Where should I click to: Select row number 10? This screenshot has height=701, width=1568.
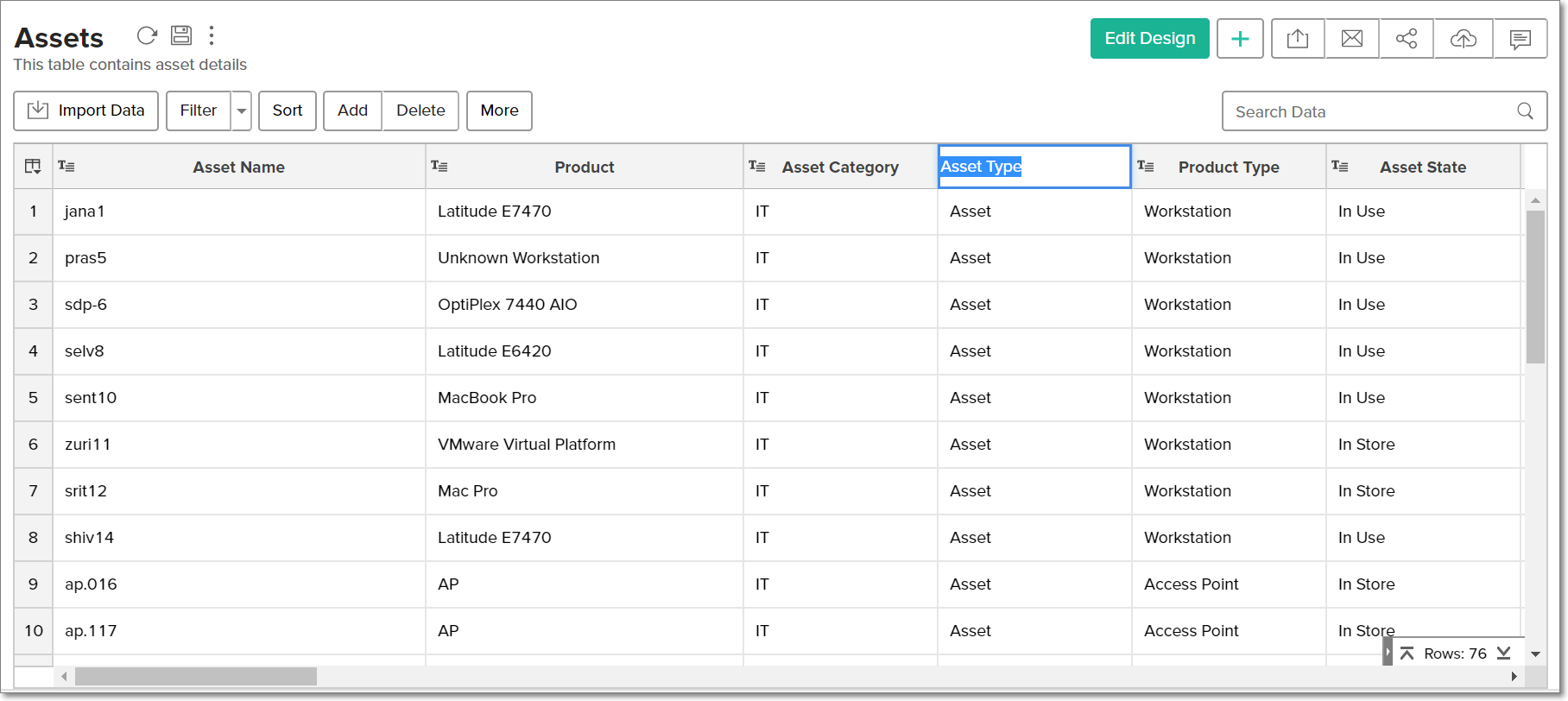(34, 631)
